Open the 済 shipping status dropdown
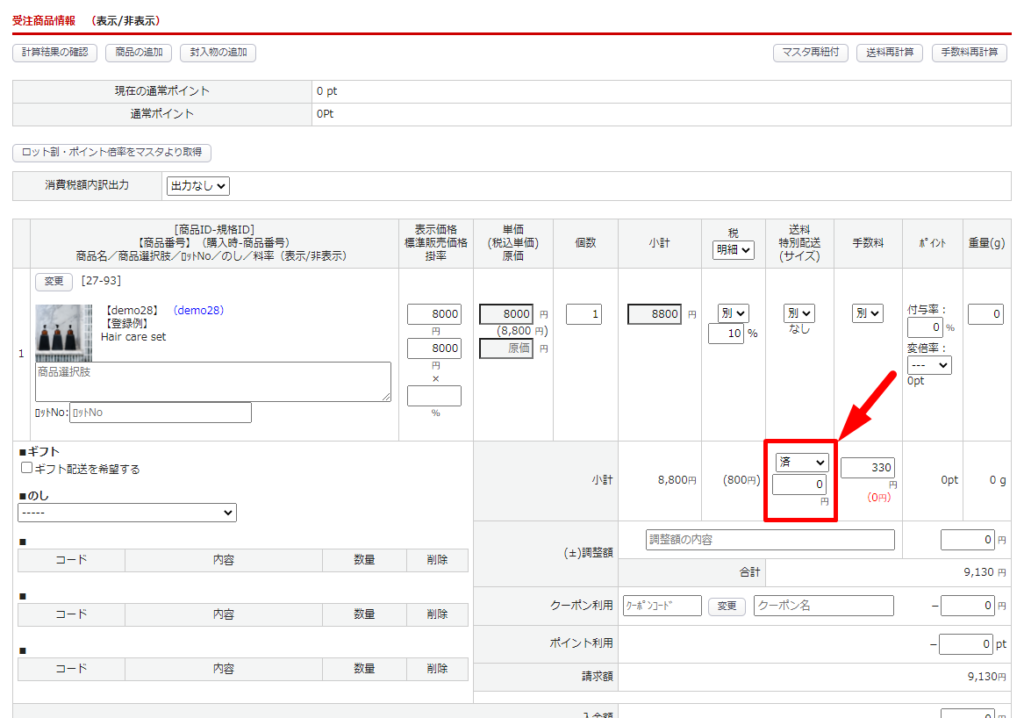The width and height of the screenshot is (1024, 718). tap(802, 462)
